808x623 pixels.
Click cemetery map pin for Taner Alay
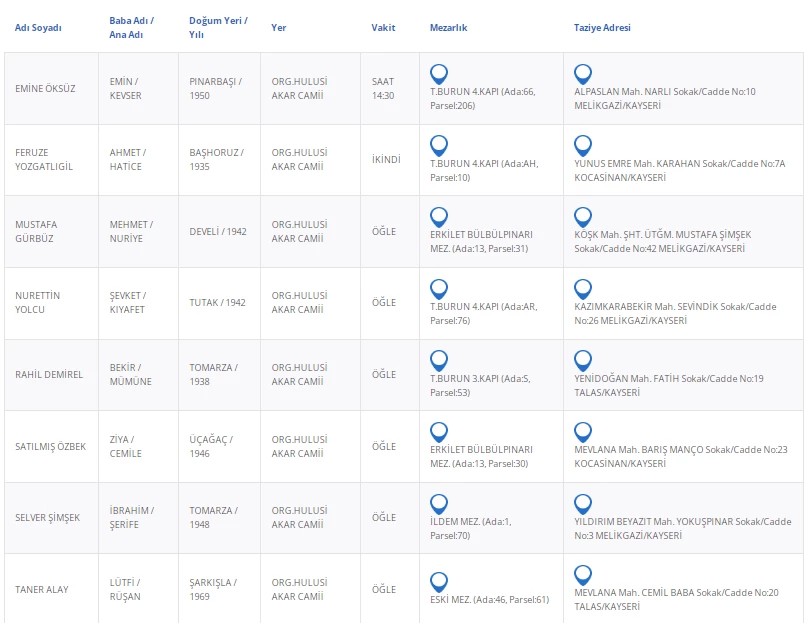click(438, 582)
